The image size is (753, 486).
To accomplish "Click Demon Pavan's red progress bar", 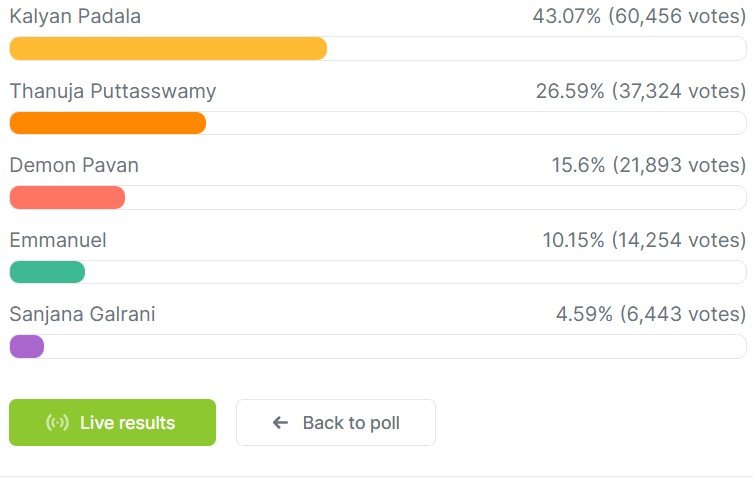I will [x=67, y=198].
